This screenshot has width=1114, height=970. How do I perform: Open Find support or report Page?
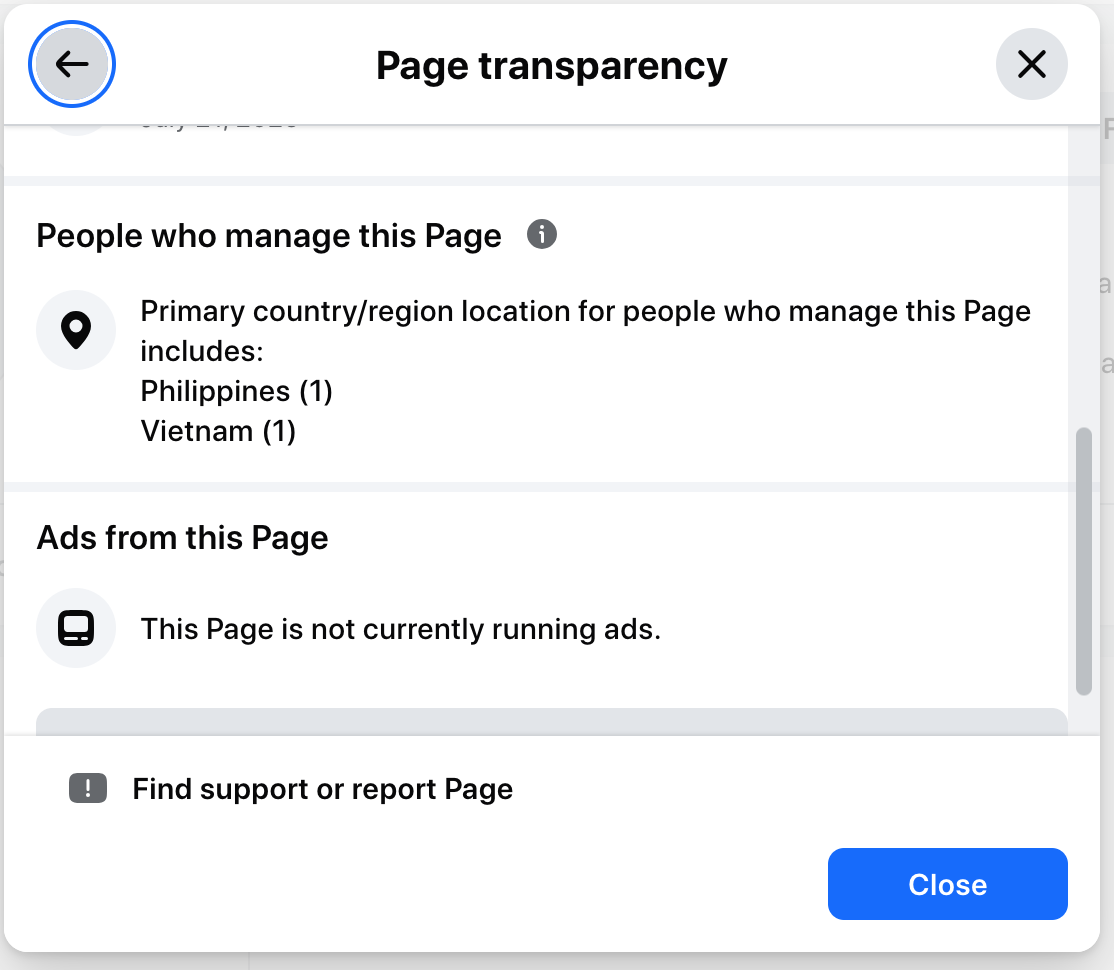322,789
